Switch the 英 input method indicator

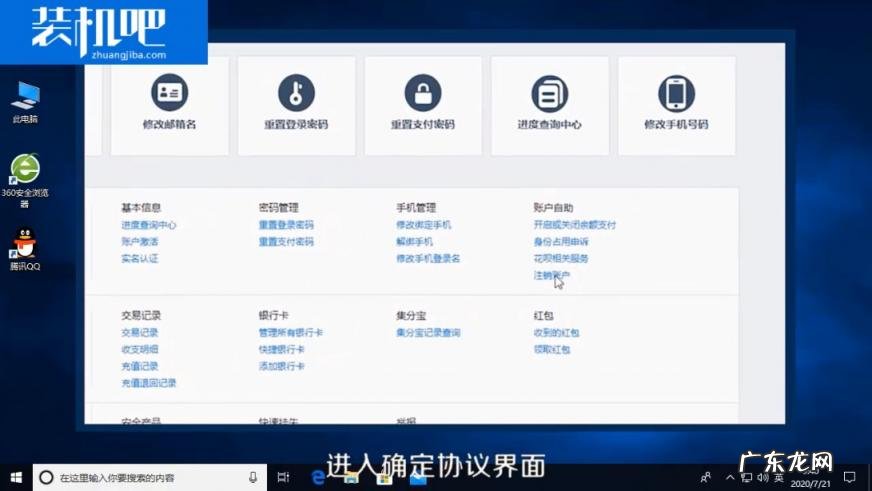coord(779,477)
